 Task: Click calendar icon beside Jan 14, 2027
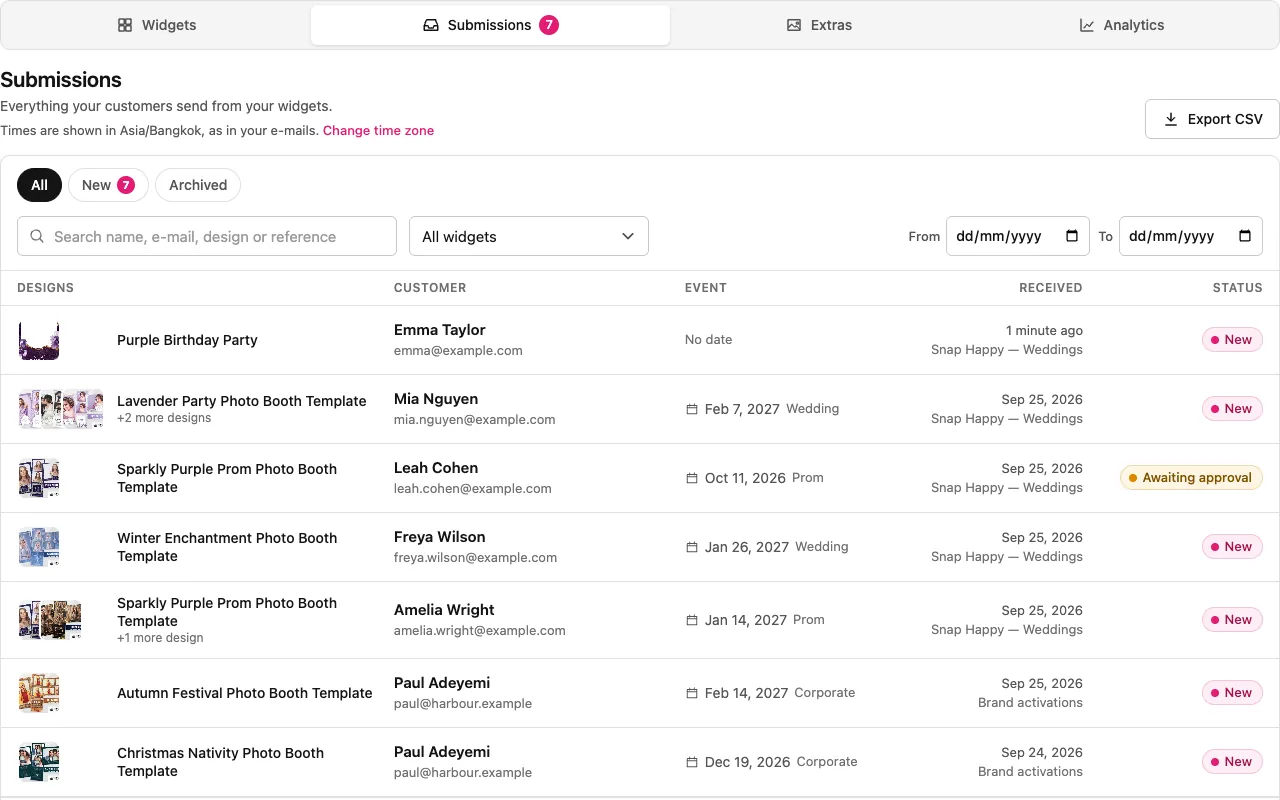click(x=691, y=620)
